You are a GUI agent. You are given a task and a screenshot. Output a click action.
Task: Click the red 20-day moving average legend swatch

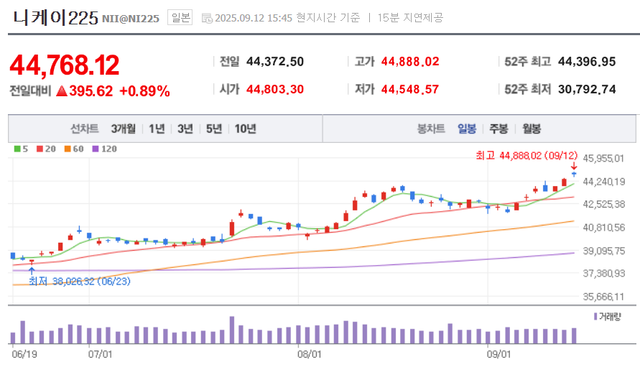pyautogui.click(x=40, y=149)
